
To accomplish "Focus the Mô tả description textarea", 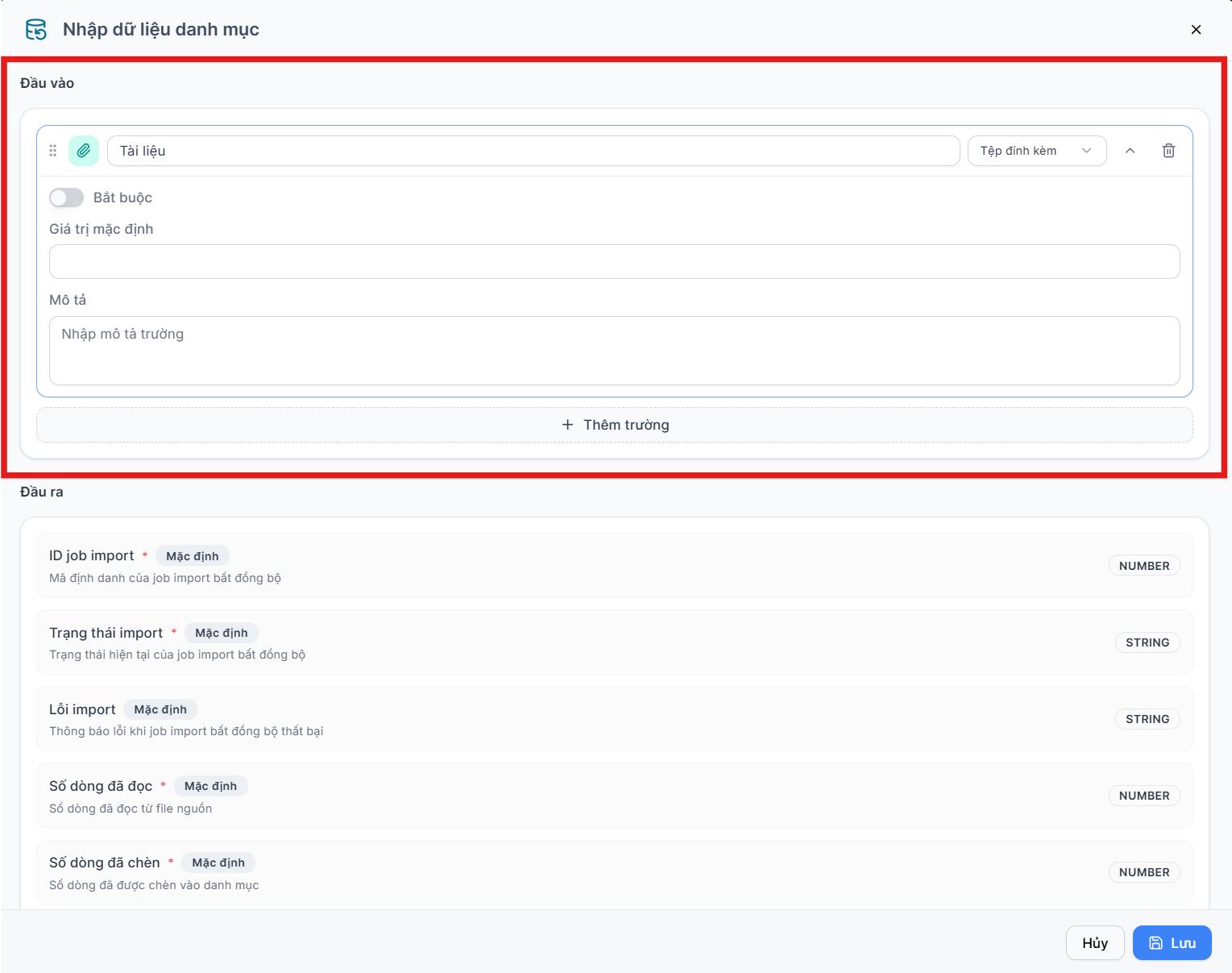I will point(614,351).
